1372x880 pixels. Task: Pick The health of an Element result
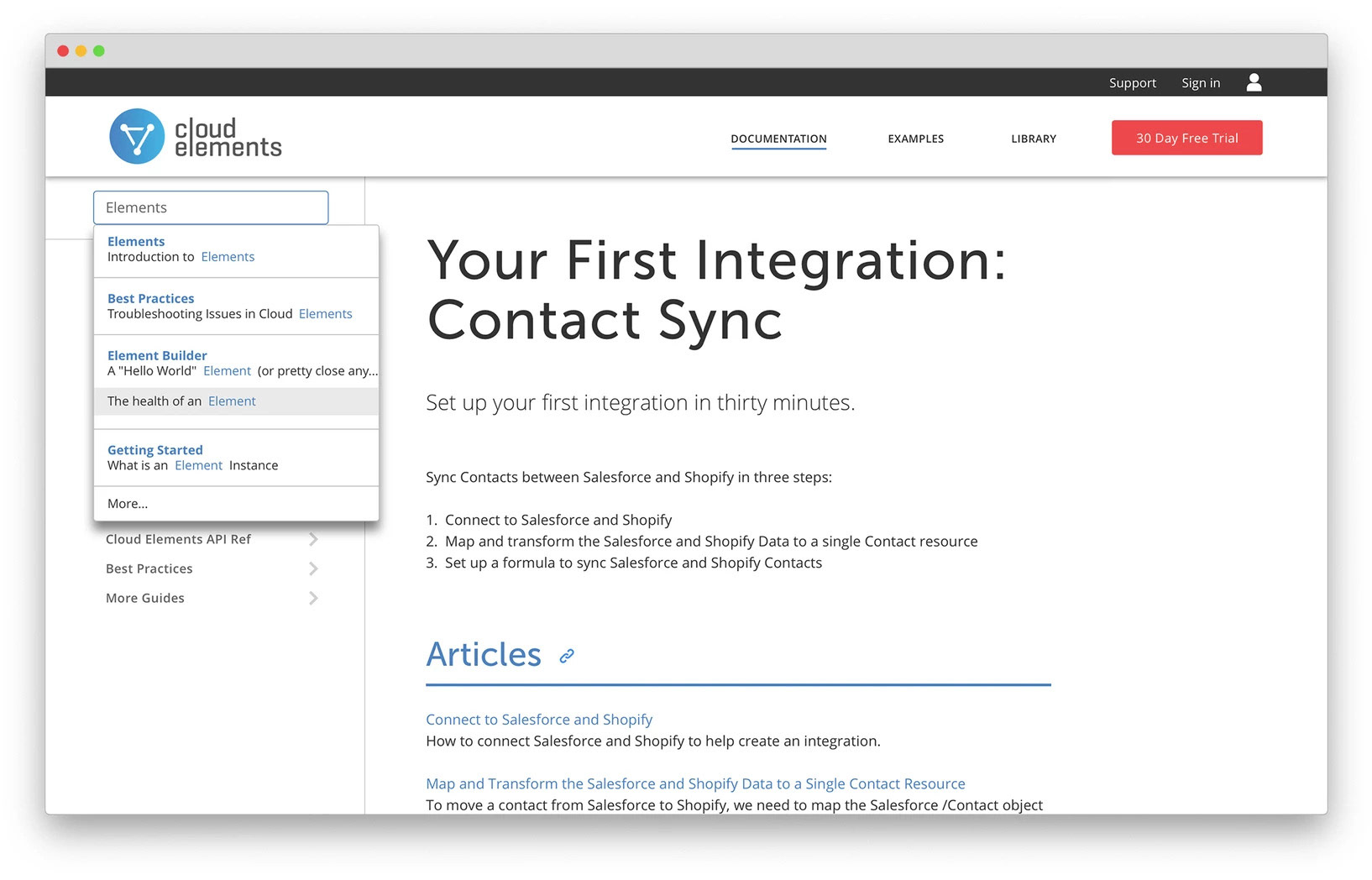(236, 401)
